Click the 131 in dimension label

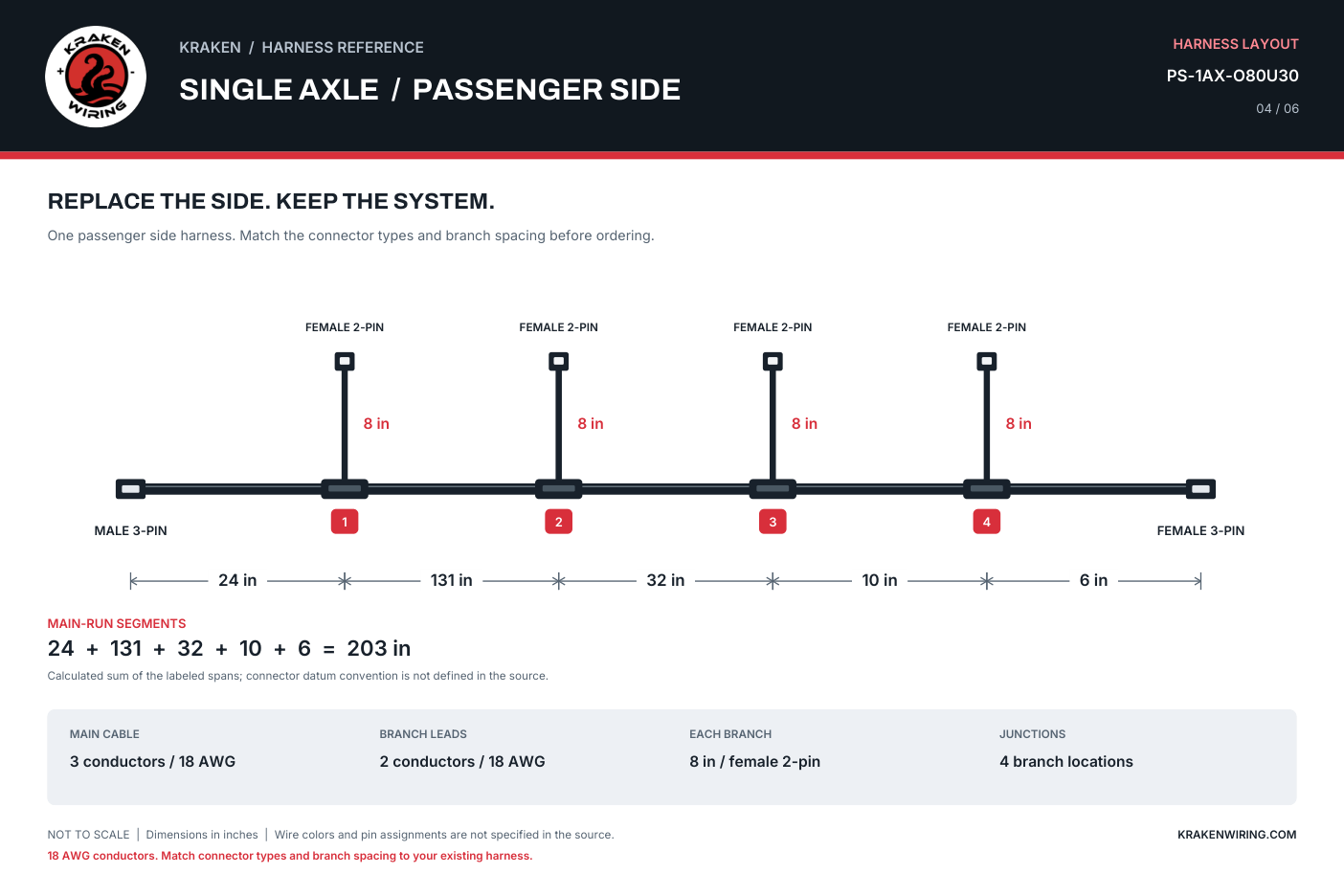(452, 580)
